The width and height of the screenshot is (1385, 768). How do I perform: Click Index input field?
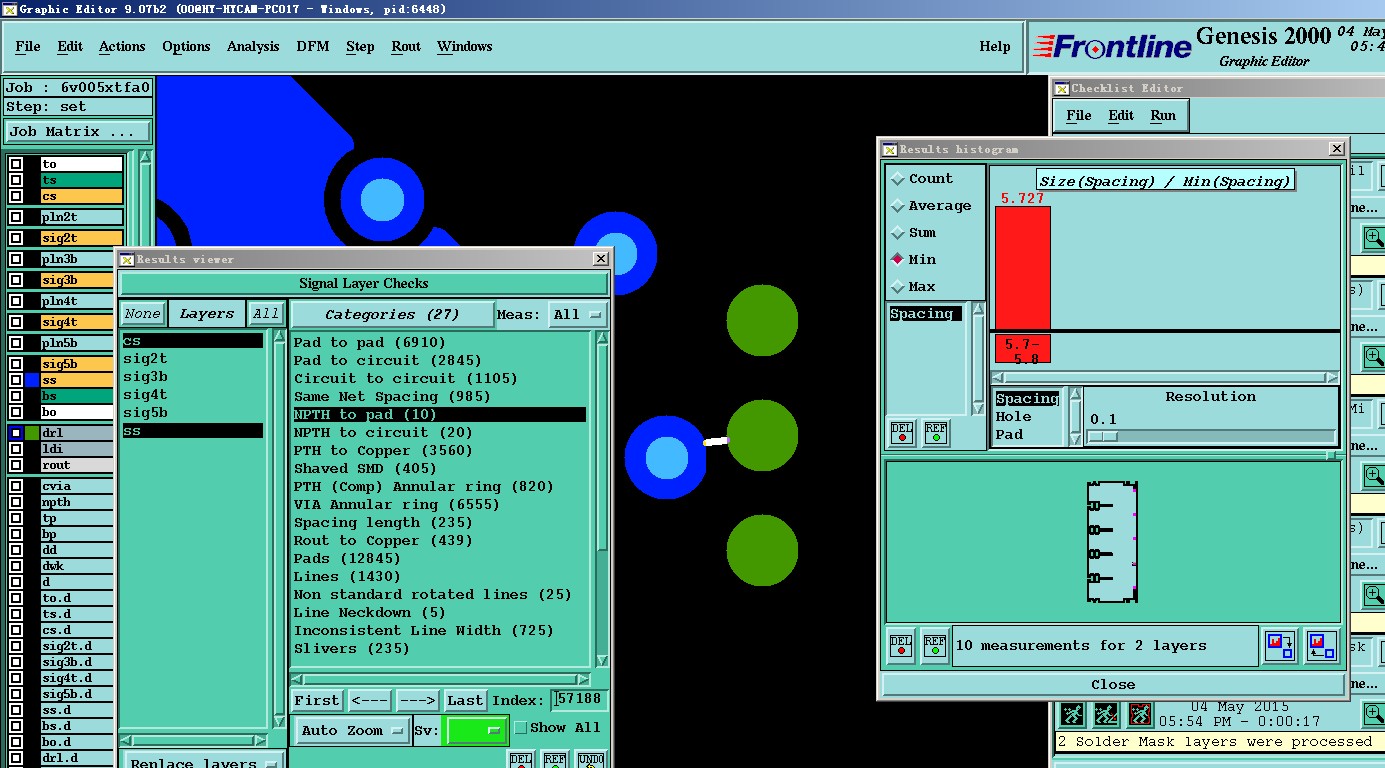point(579,700)
